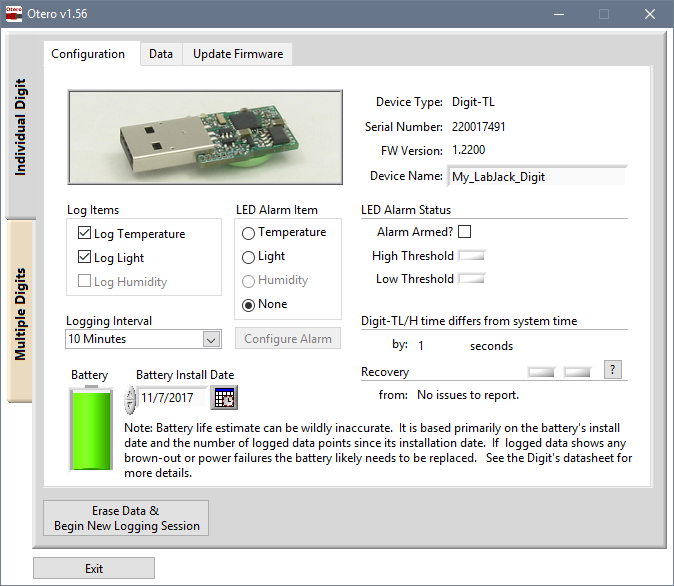
Task: Click the Otero app icon in title bar
Action: point(13,14)
